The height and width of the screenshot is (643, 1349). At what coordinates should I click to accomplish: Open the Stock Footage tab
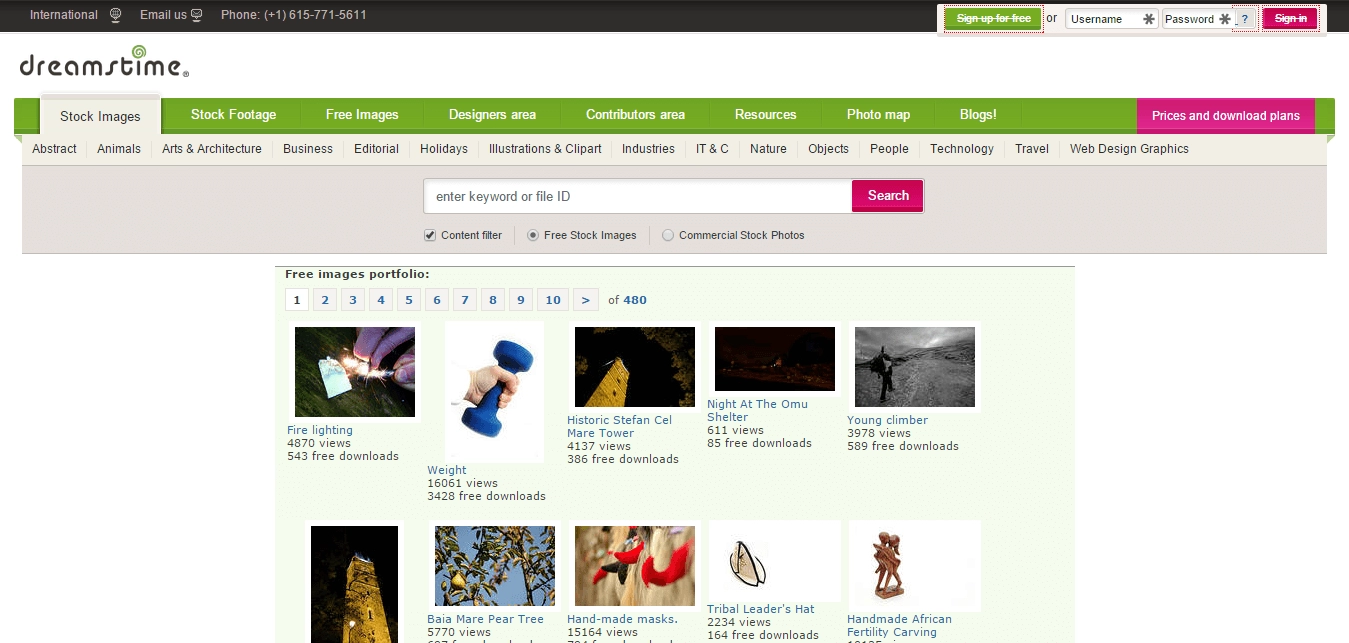pyautogui.click(x=233, y=114)
